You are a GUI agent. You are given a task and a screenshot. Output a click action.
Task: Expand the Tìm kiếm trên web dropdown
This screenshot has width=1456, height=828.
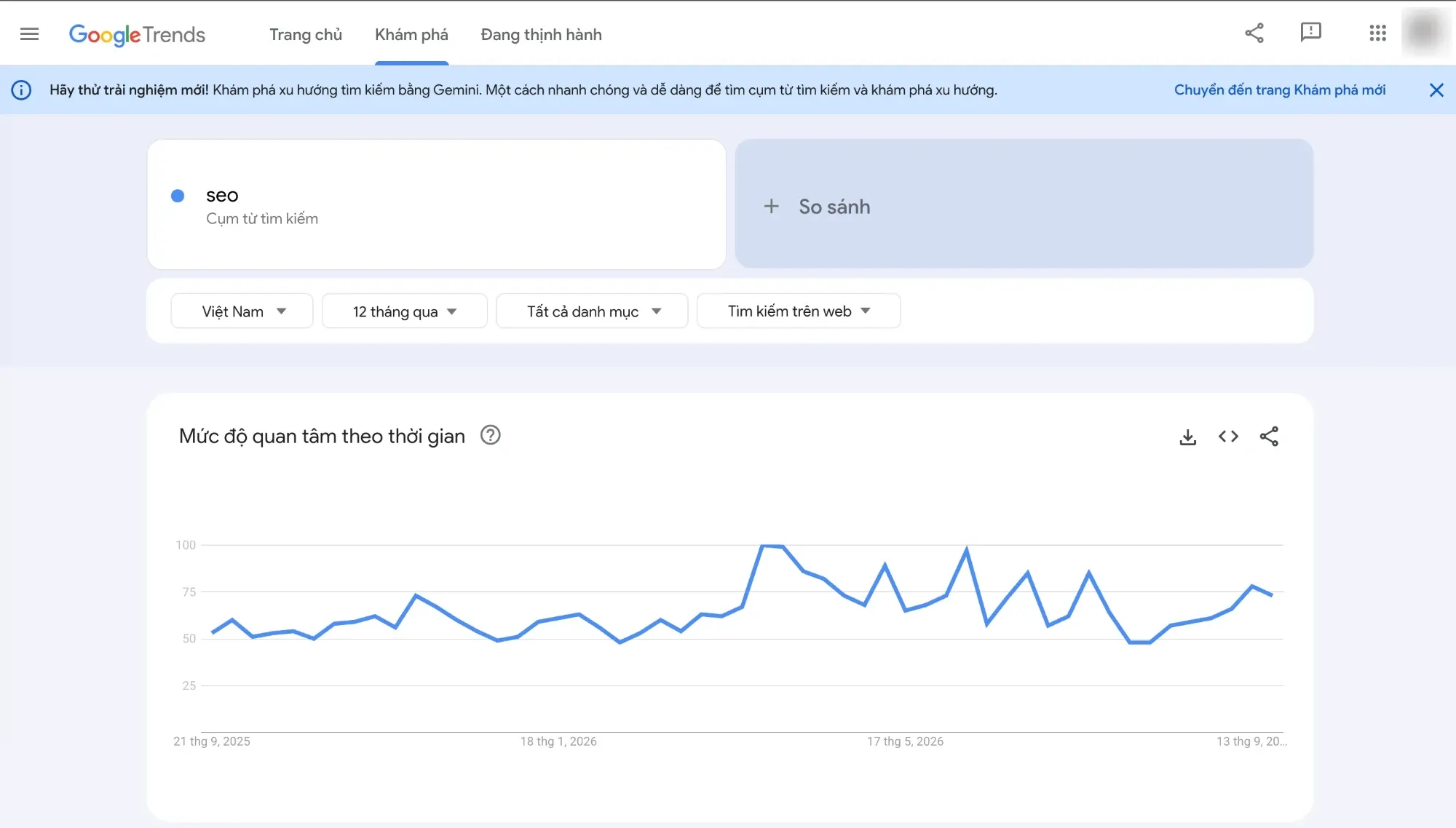(799, 311)
